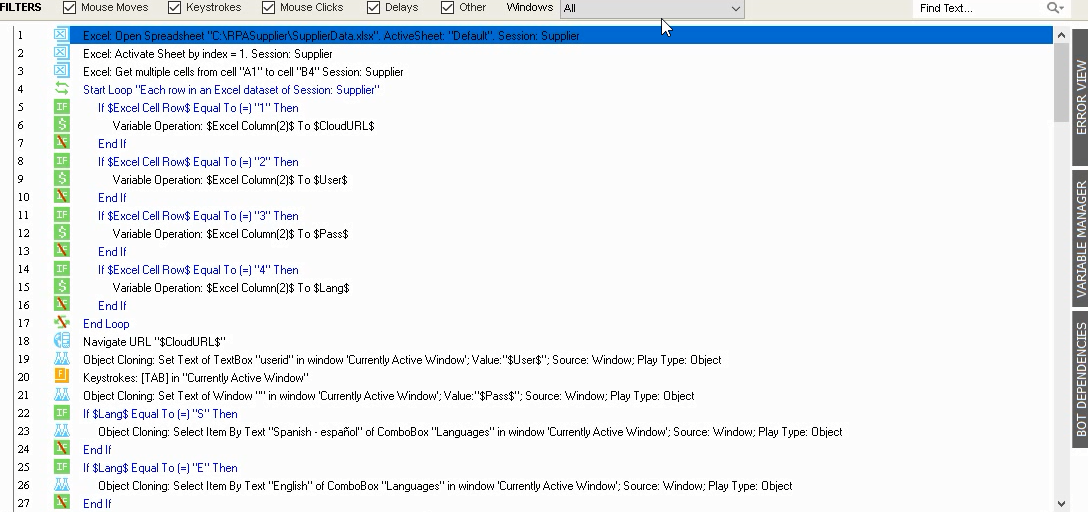Image resolution: width=1088 pixels, height=512 pixels.
Task: Click the Object Cloning icon on line 19
Action: click(61, 359)
